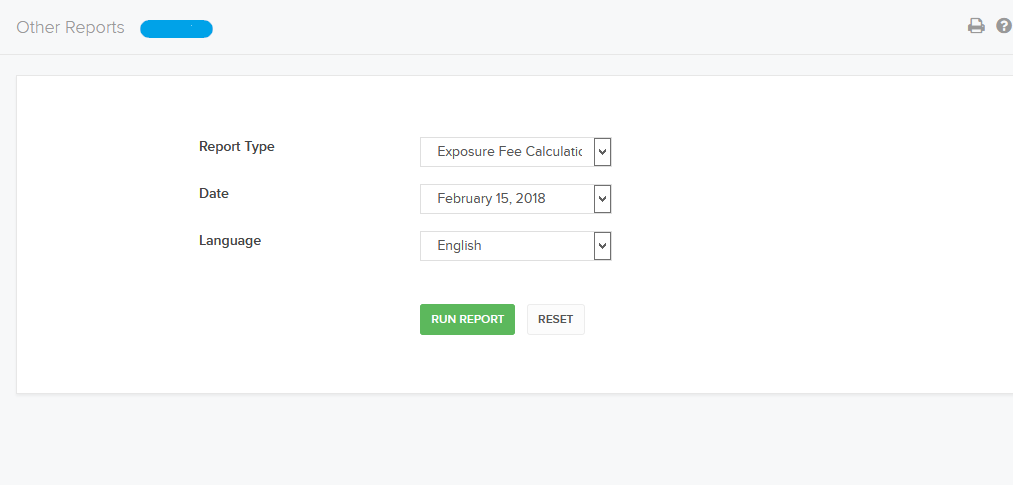Click the Other Reports page heading

(70, 28)
